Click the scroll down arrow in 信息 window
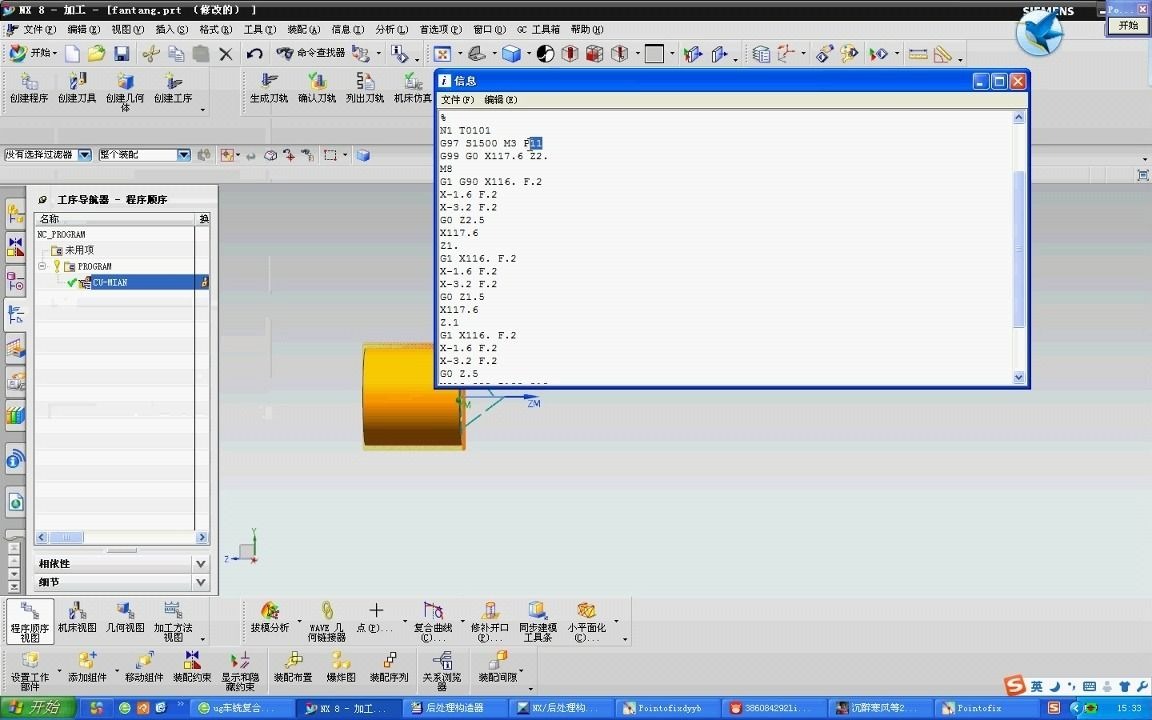Viewport: 1152px width, 720px height. point(1018,377)
